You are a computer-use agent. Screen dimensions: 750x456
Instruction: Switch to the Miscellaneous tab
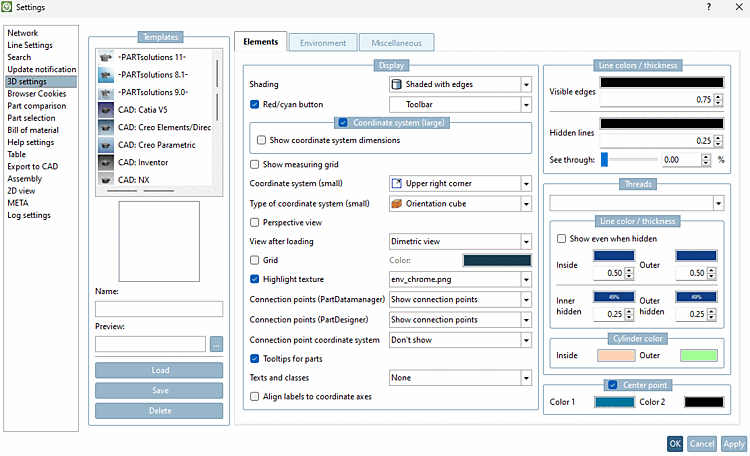click(x=397, y=43)
